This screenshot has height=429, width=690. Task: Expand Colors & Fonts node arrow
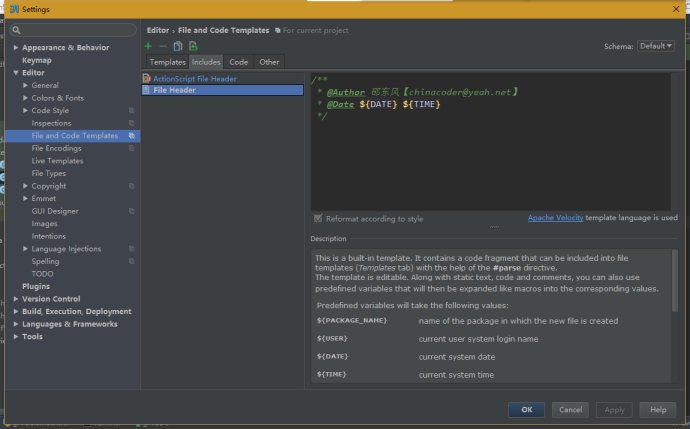click(25, 98)
